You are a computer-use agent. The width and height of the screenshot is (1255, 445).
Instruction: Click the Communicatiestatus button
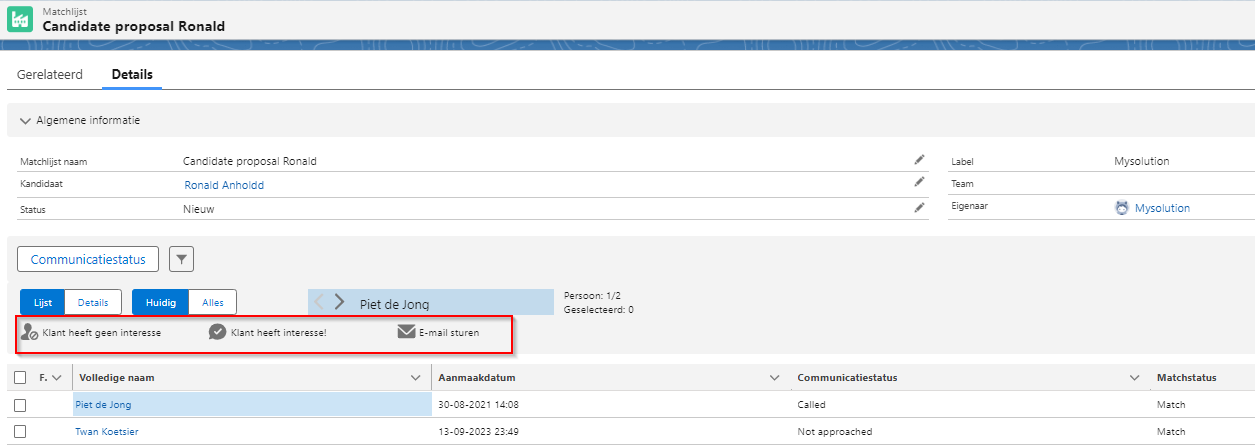pyautogui.click(x=88, y=260)
